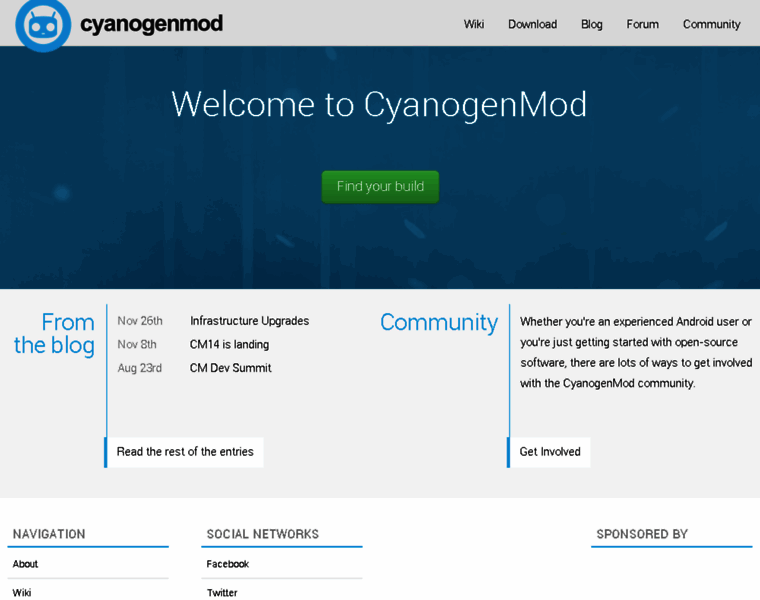Open the CM14 is landing blog entry

click(x=229, y=345)
